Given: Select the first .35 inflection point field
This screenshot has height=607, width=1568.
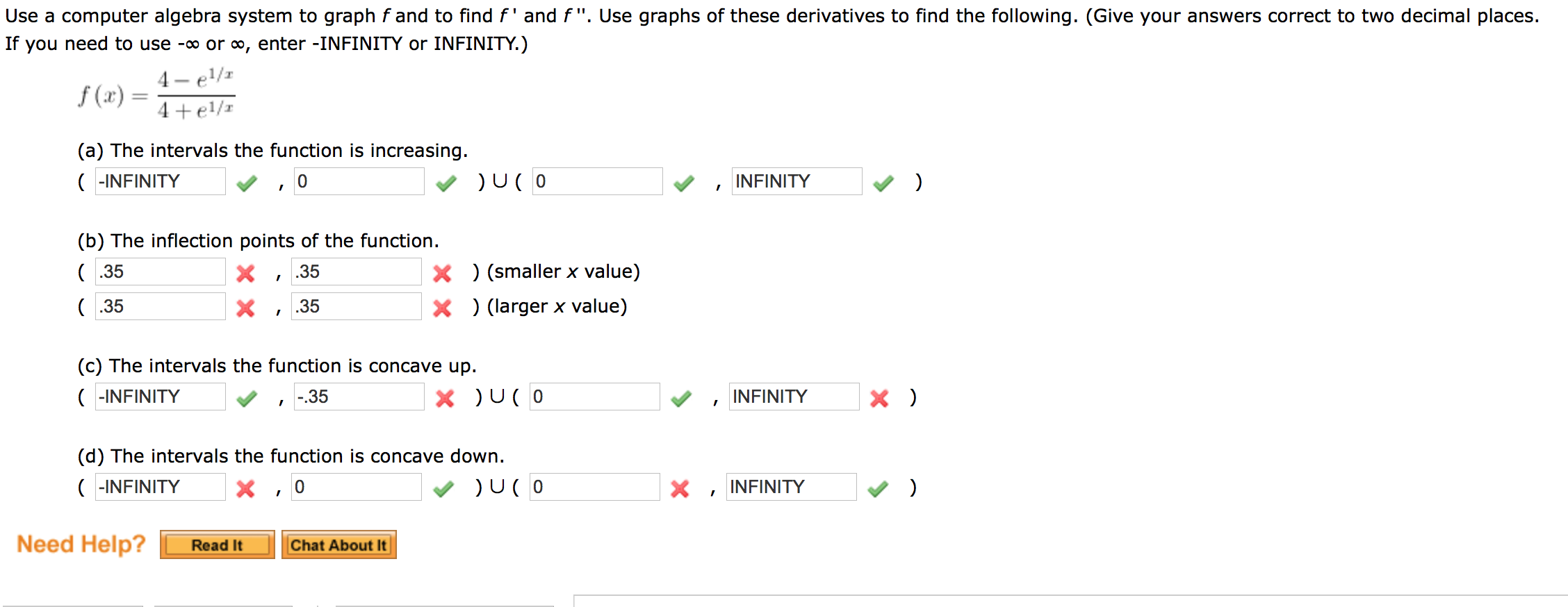Looking at the screenshot, I should coord(159,272).
